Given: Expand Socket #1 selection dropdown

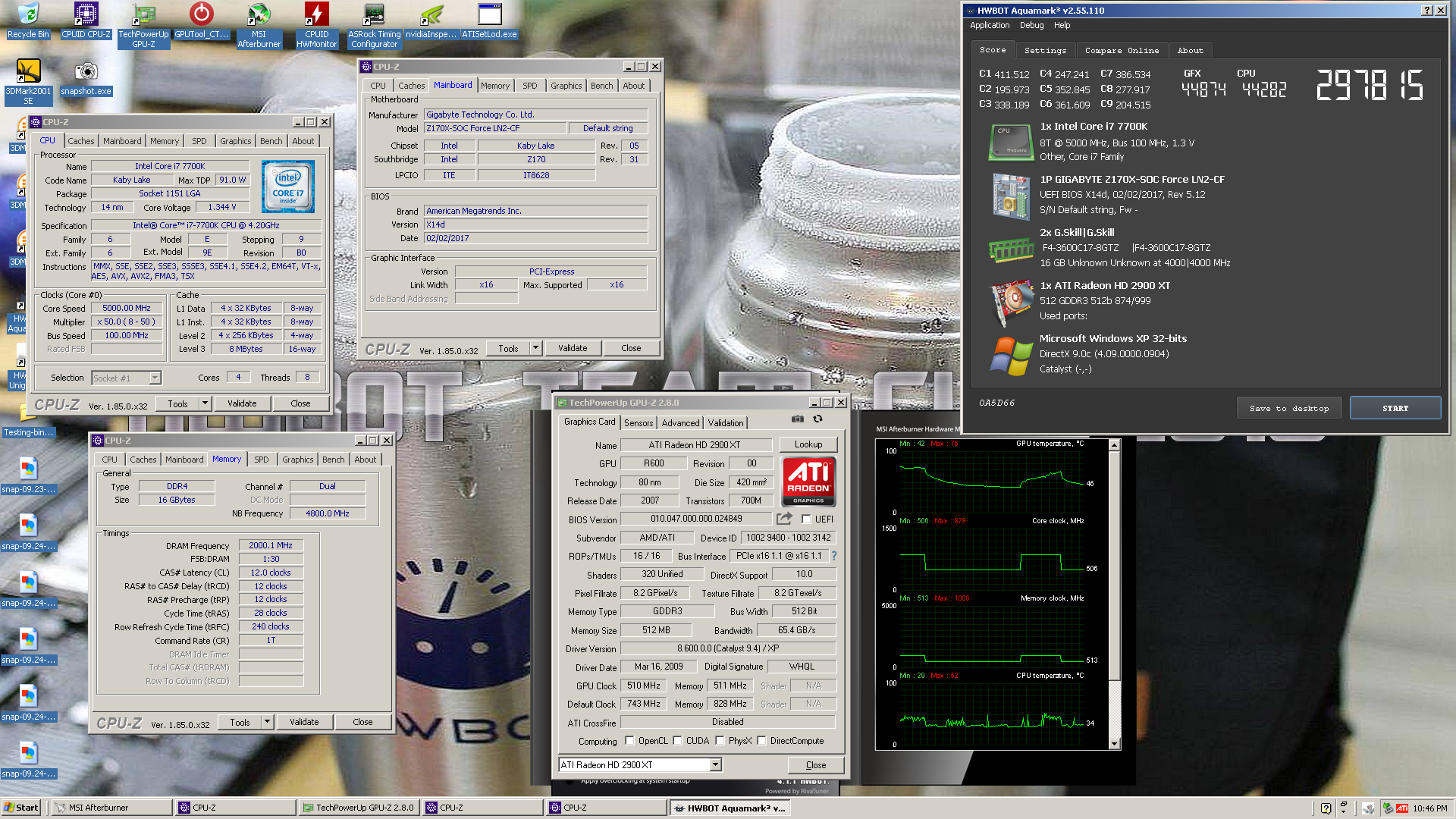Looking at the screenshot, I should [155, 378].
